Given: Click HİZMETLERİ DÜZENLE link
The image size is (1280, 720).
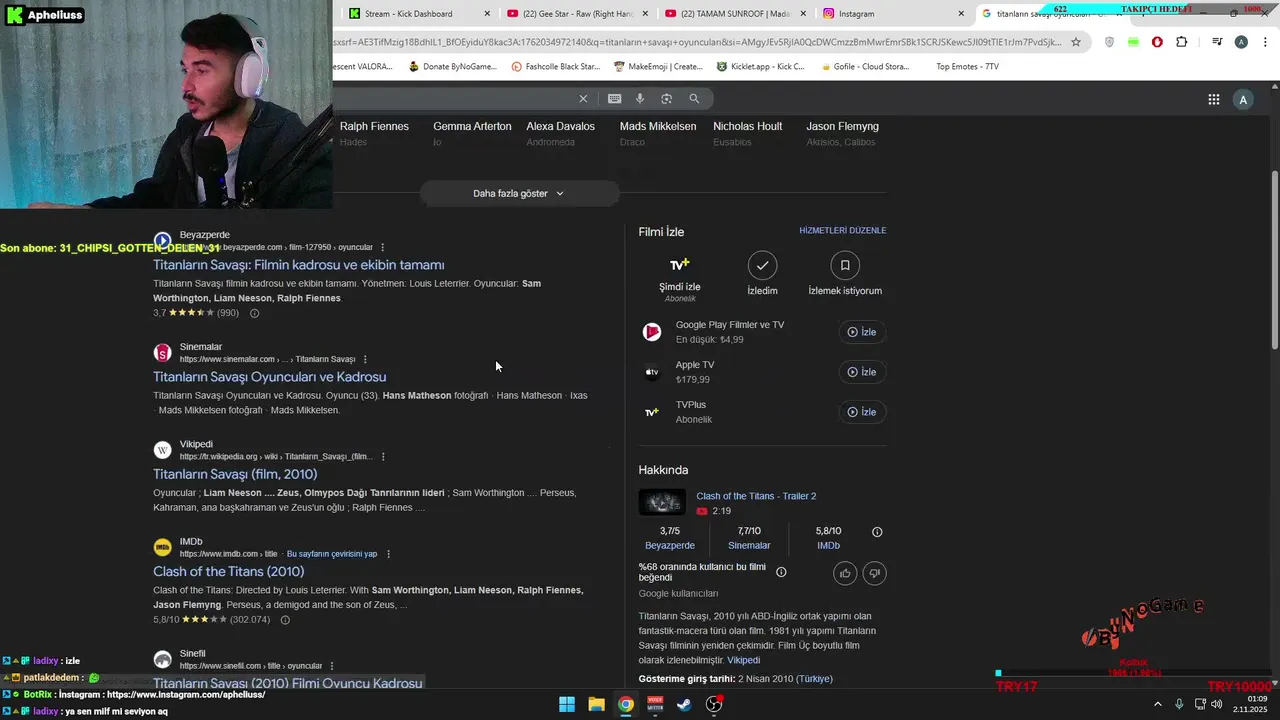Looking at the screenshot, I should pos(842,231).
